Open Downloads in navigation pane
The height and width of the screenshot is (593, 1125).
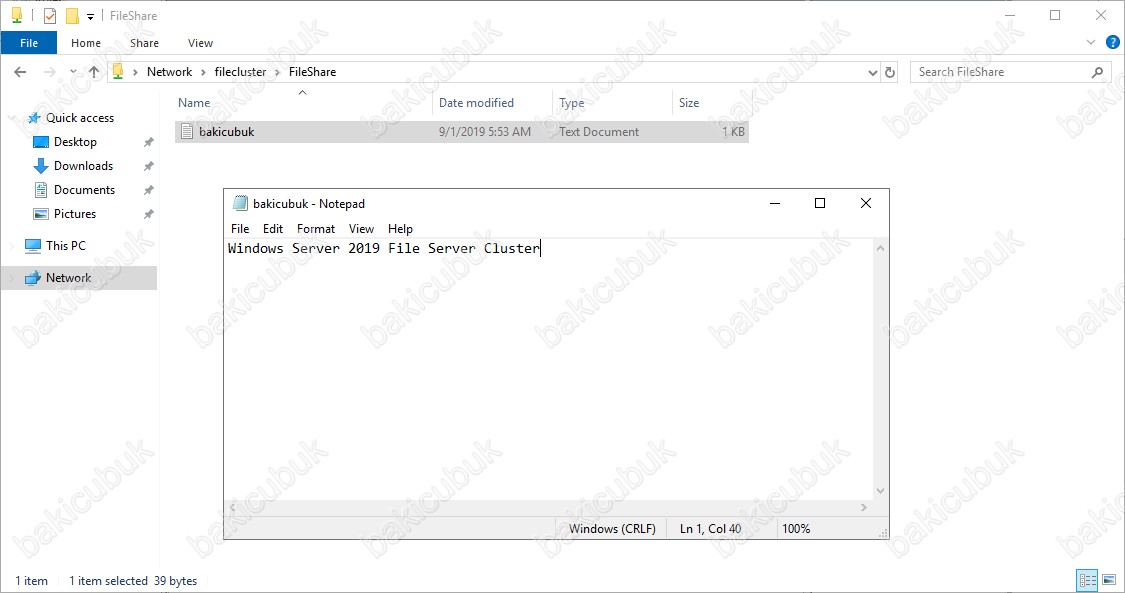(x=83, y=166)
